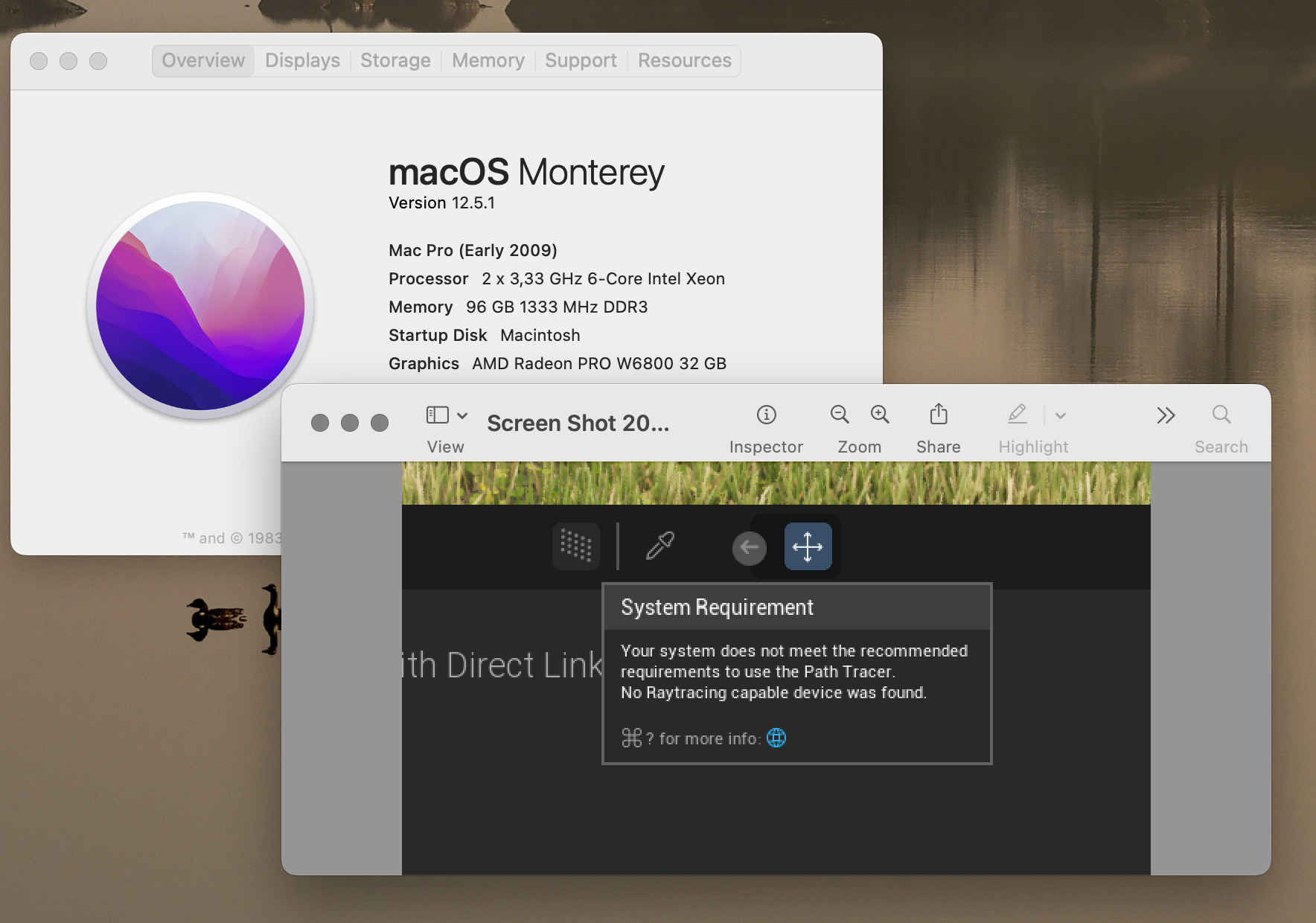Go to the Support tab
The height and width of the screenshot is (923, 1316).
point(581,60)
